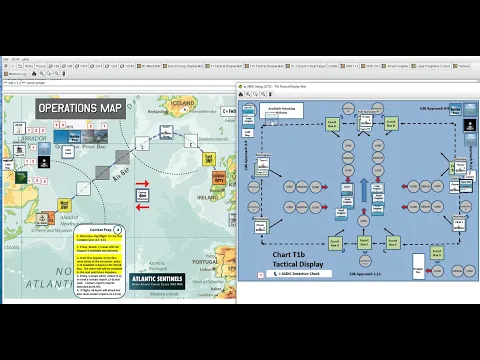Click zoom in icon in Tactical Display window

(248, 94)
